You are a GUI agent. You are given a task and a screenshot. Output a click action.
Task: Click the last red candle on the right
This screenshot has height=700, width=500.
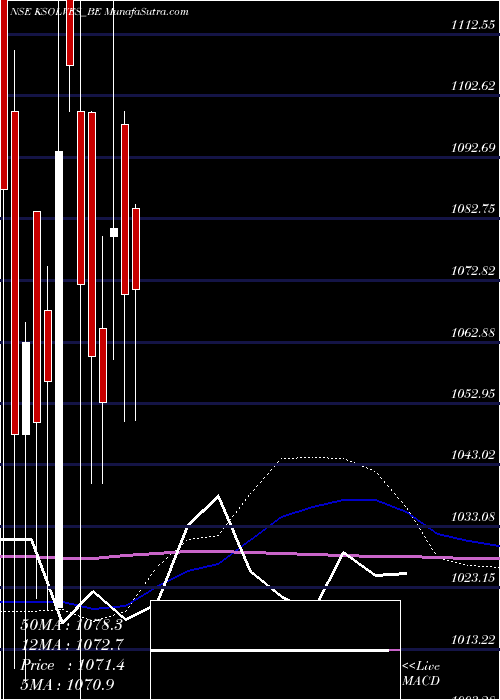pos(136,249)
